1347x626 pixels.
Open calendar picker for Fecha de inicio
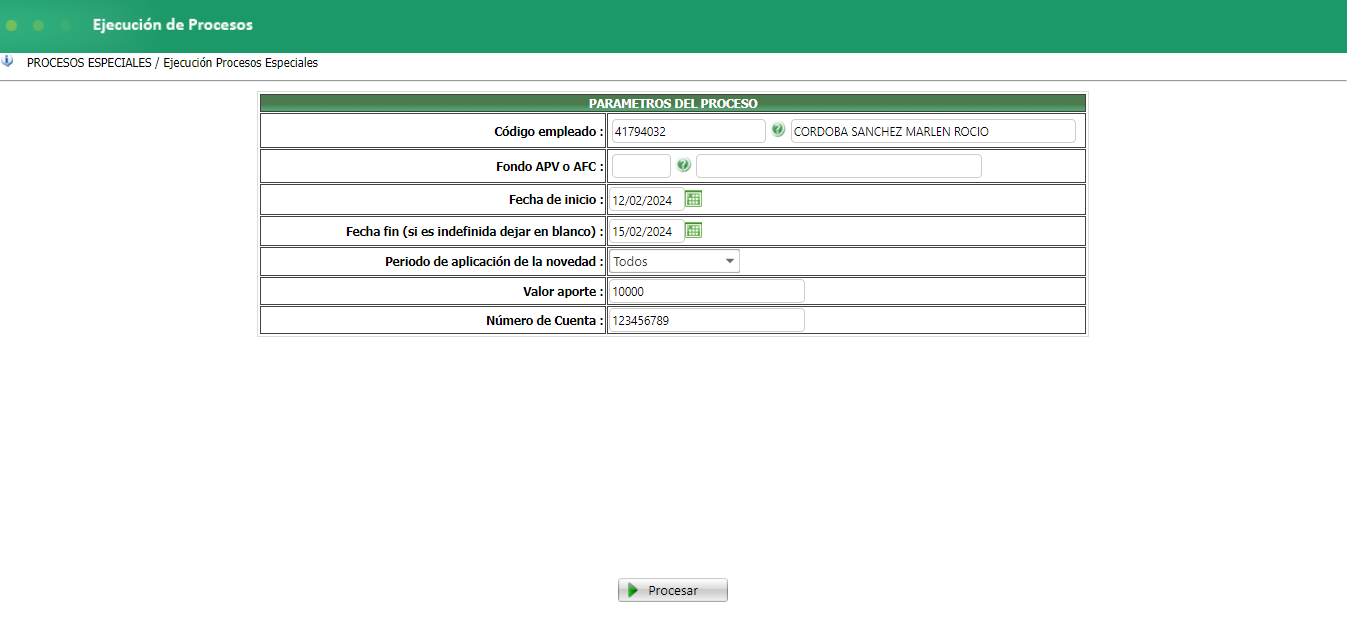693,199
